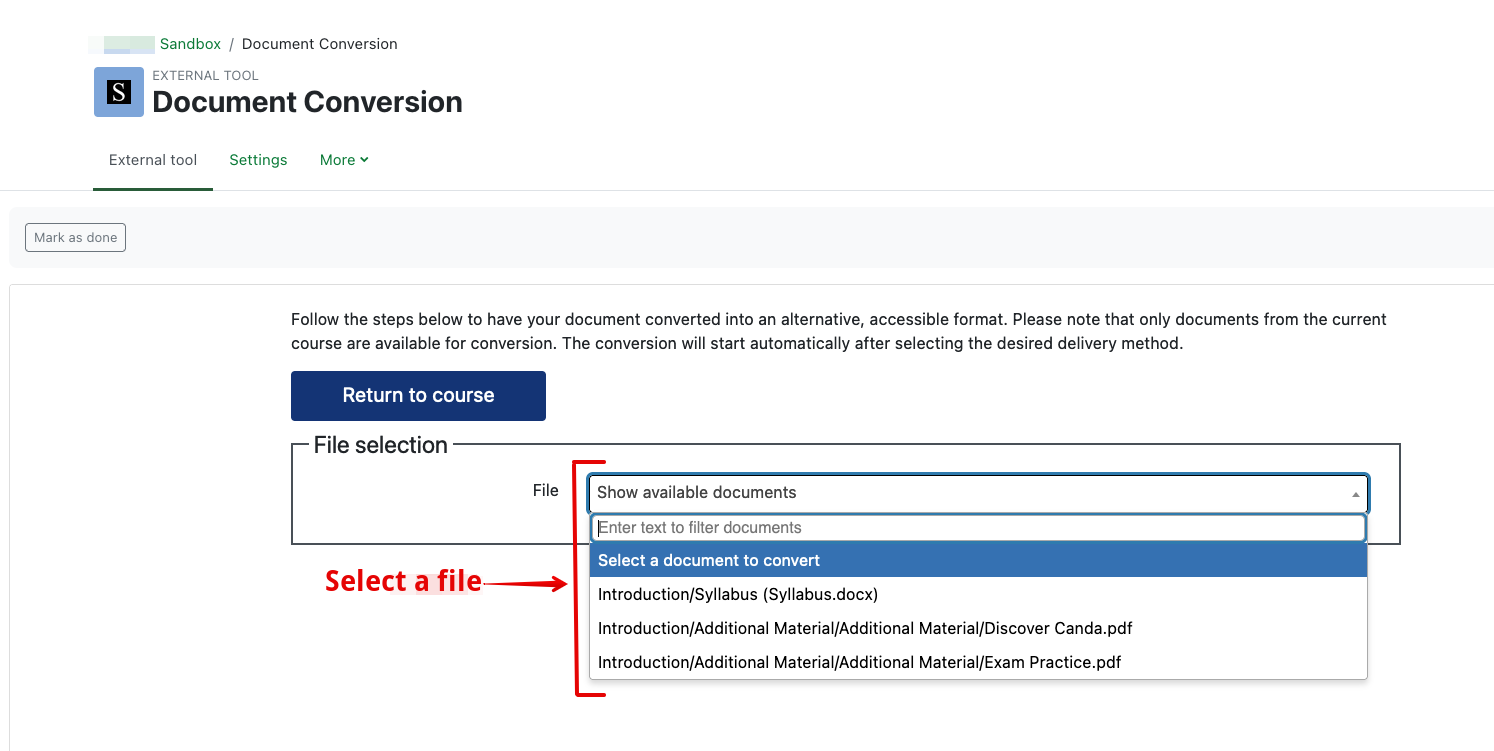Open the Sandbox breadcrumb link

point(190,44)
